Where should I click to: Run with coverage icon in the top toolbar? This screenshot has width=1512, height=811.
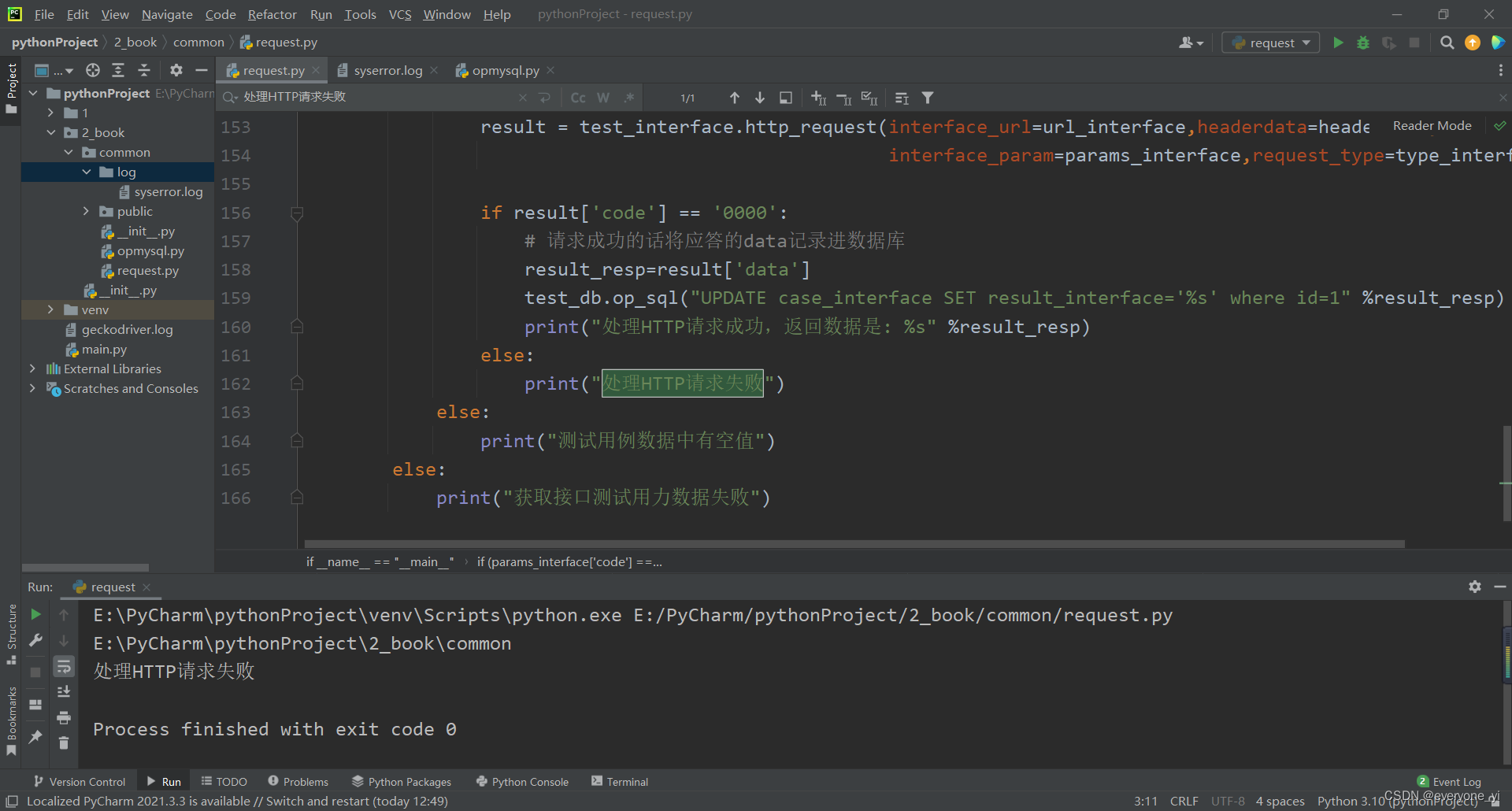1389,43
